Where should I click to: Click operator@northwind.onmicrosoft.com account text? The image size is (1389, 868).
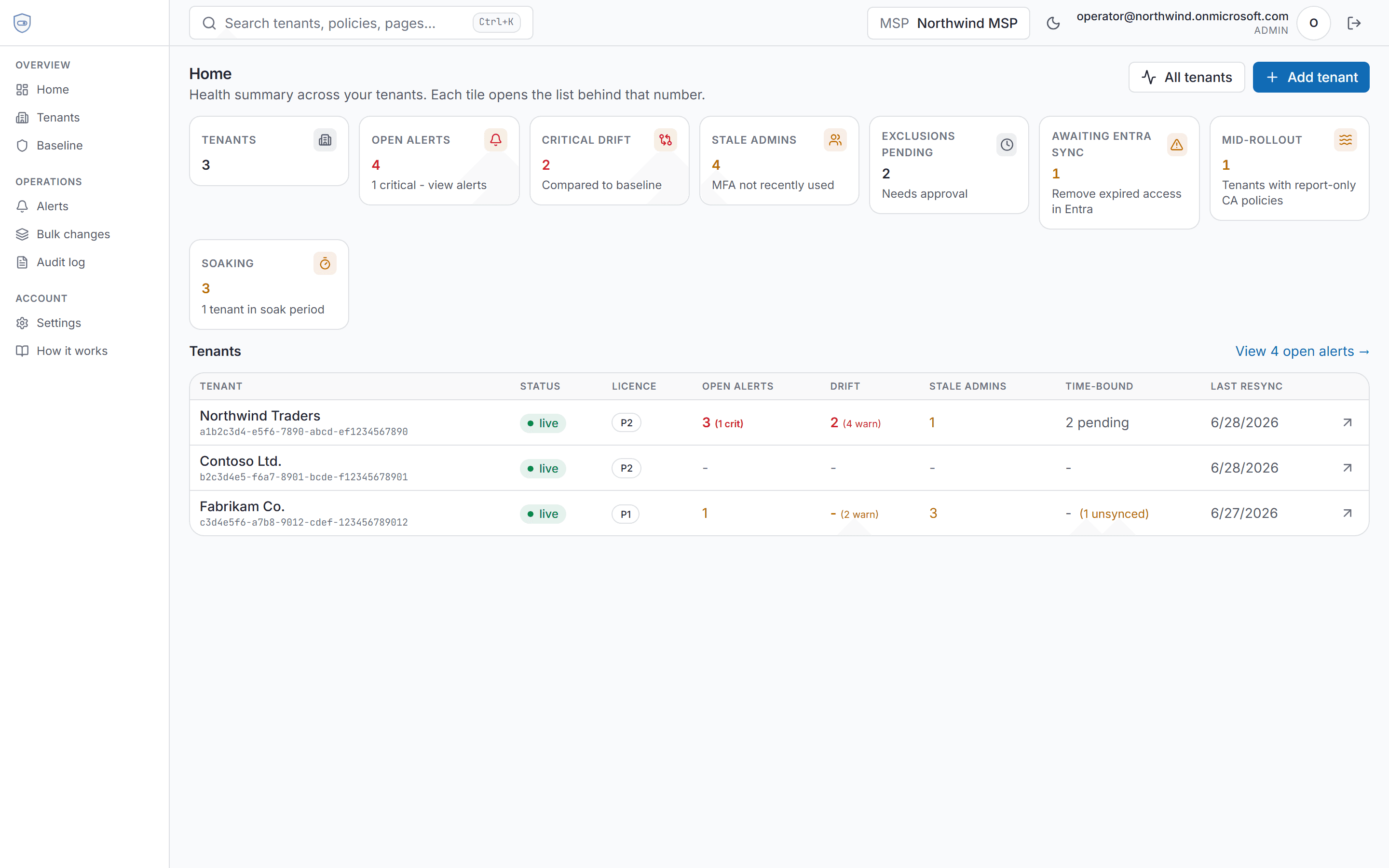coord(1183,16)
